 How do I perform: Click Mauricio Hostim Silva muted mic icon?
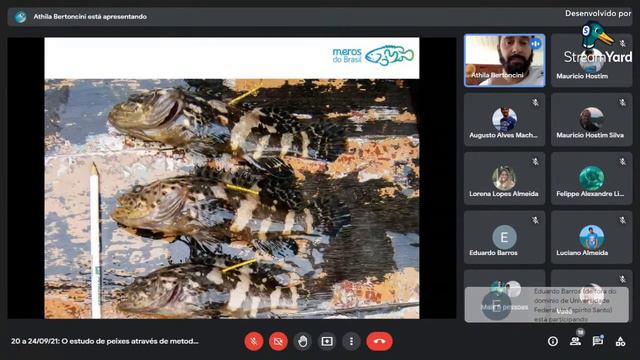click(622, 103)
